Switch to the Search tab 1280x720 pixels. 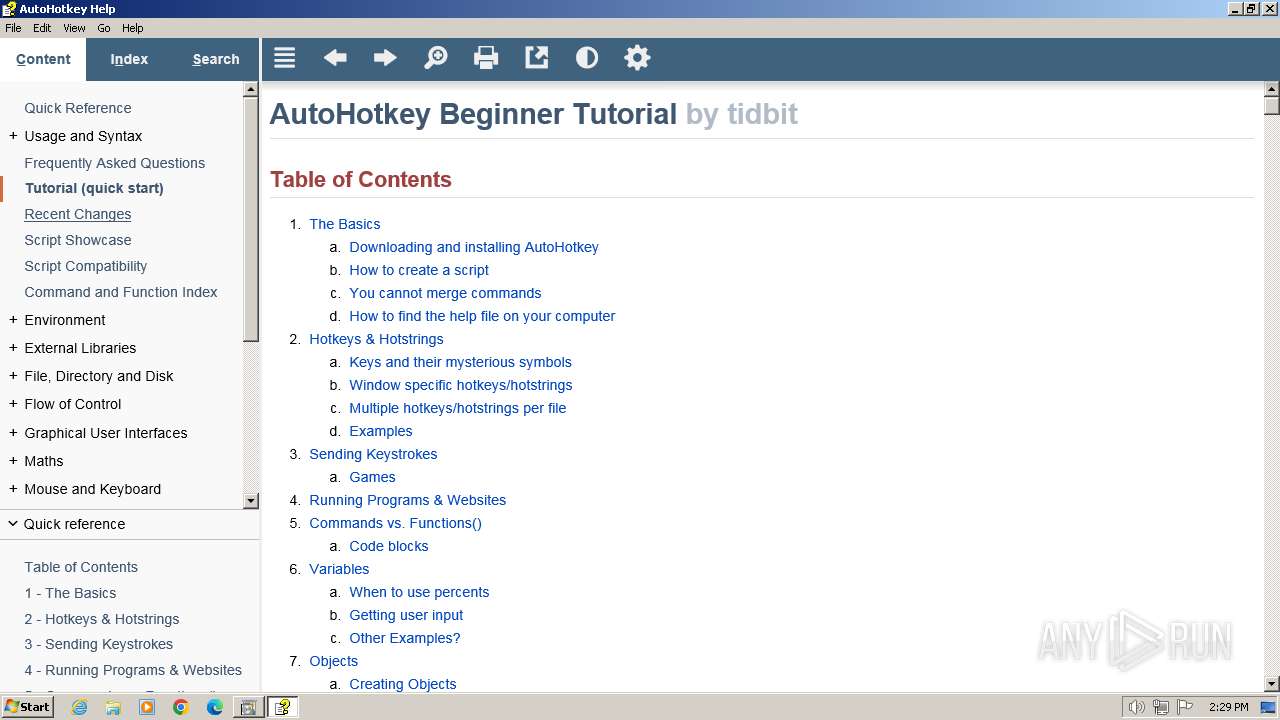click(x=216, y=59)
